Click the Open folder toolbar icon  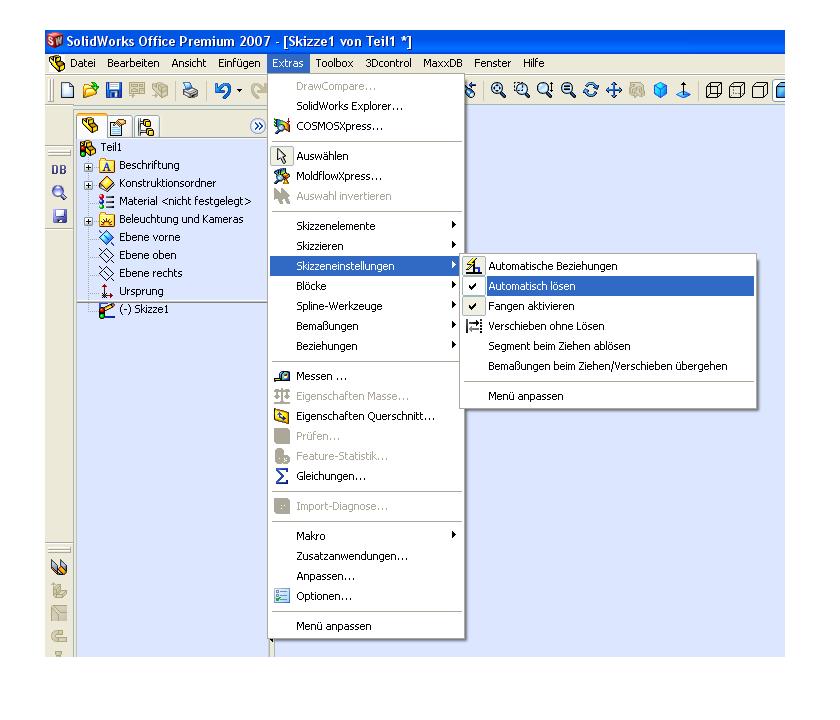click(x=91, y=90)
